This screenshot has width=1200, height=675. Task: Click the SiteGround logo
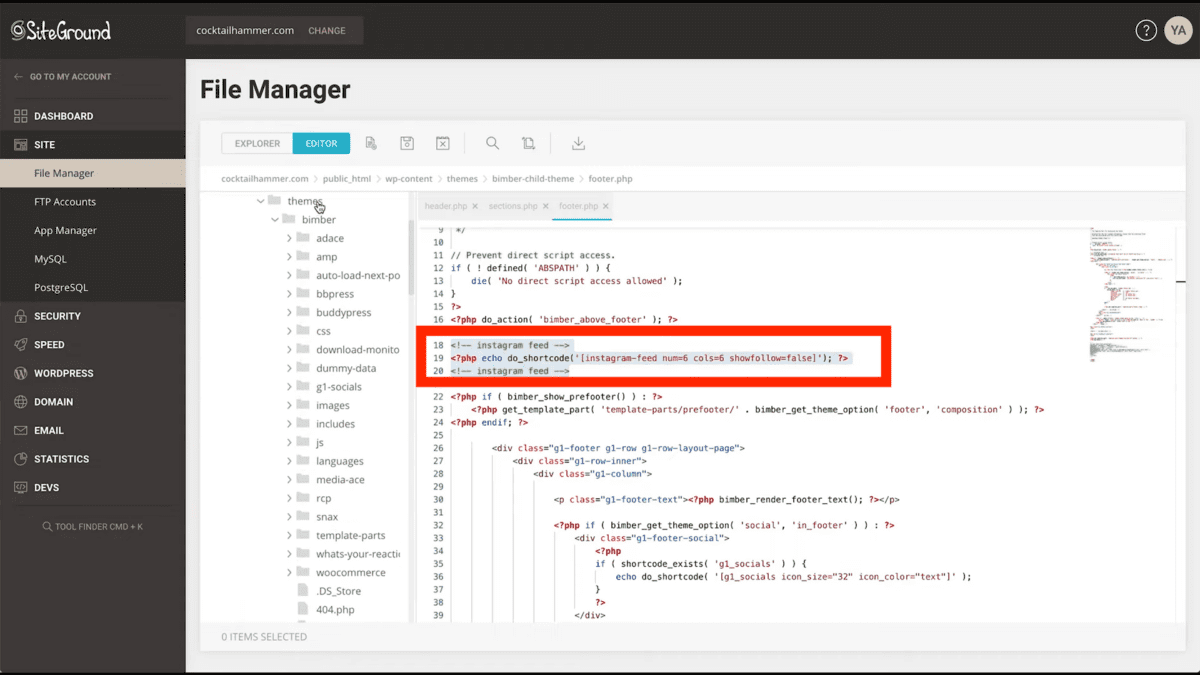(x=61, y=31)
